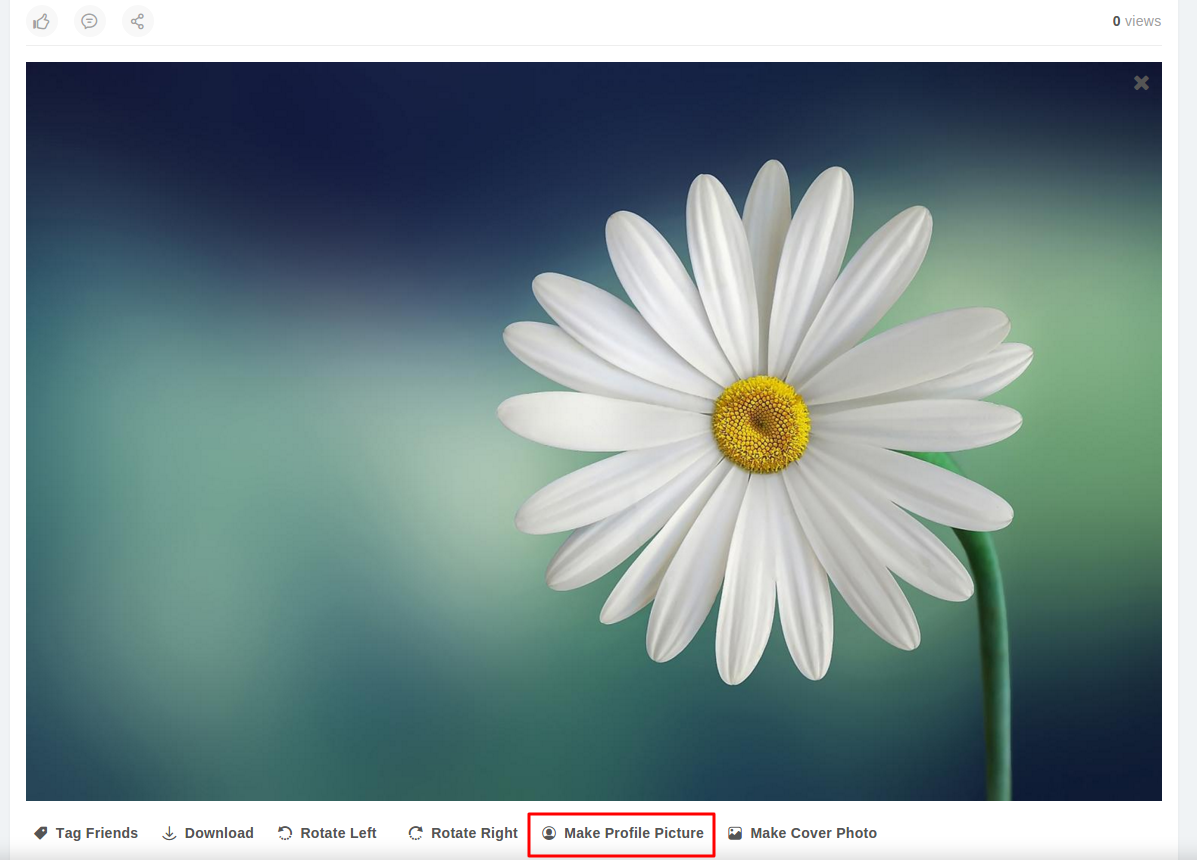Select the Tag Friends text link

97,833
